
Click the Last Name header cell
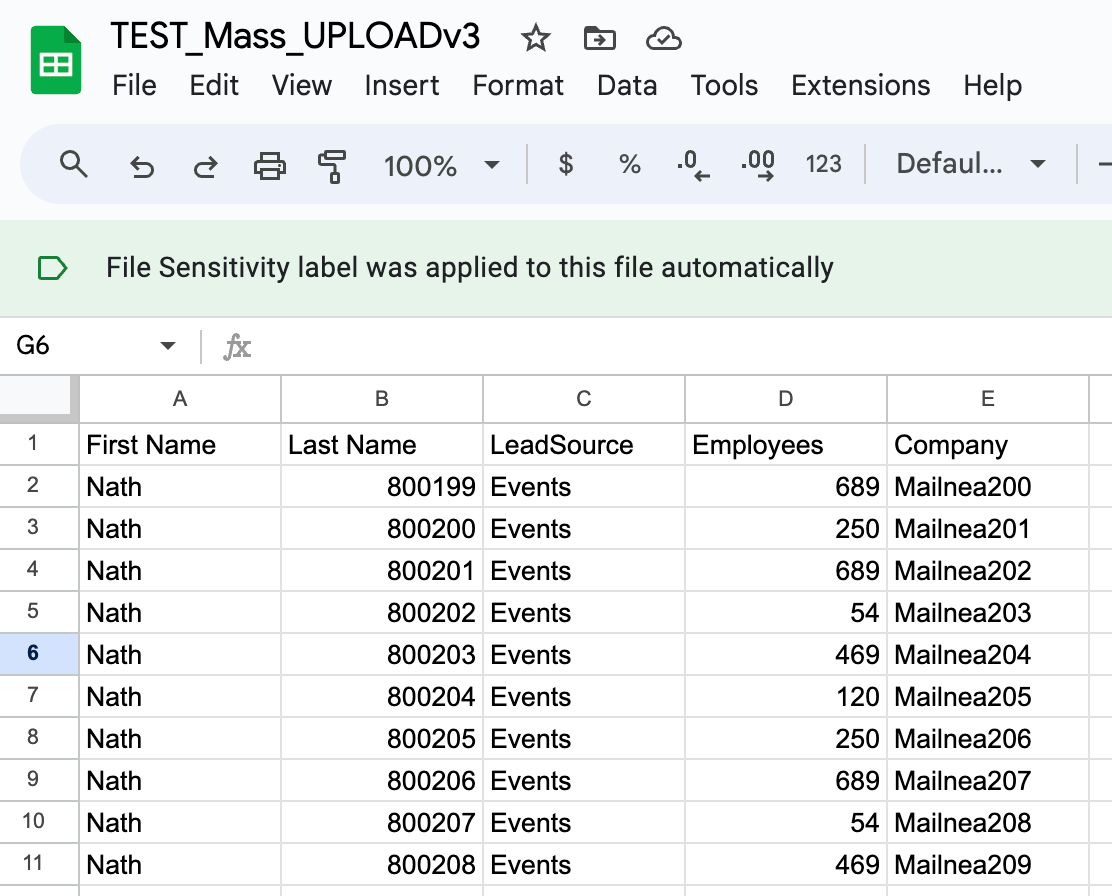click(x=382, y=445)
